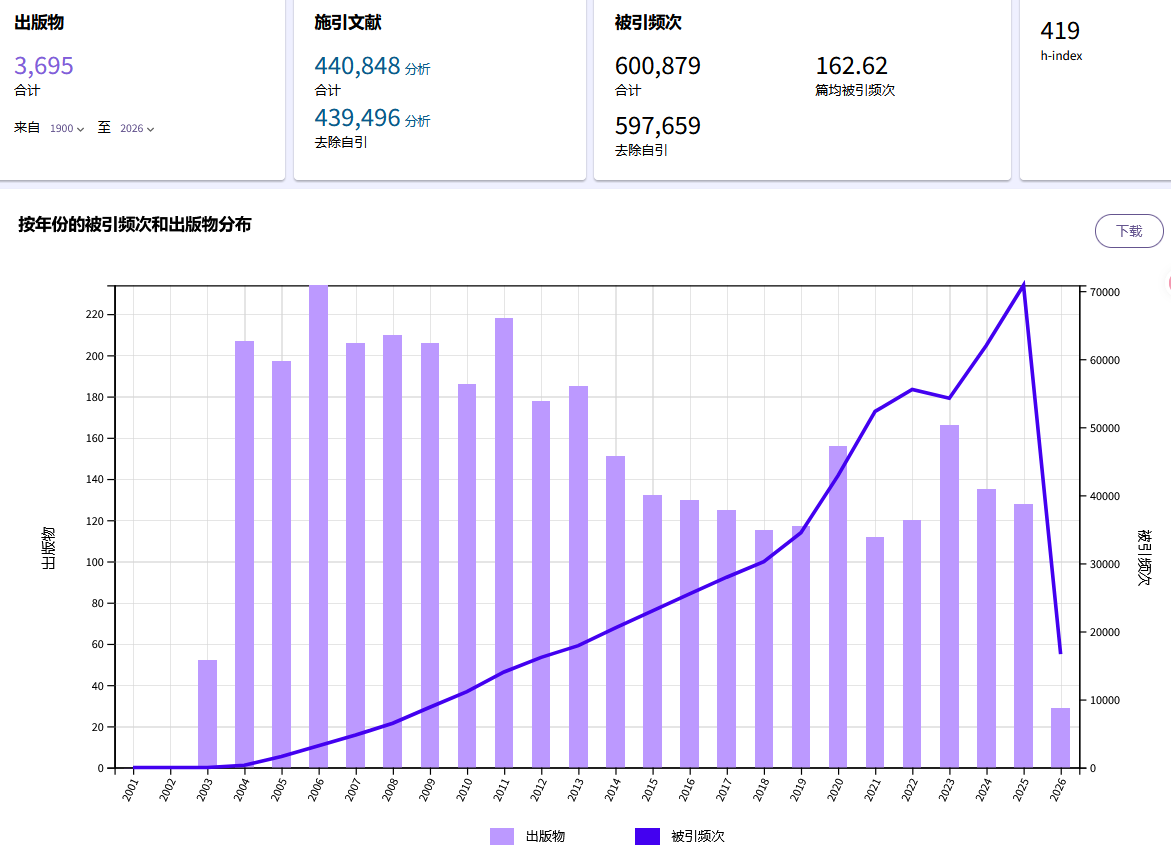The image size is (1171, 859).
Task: Select the 2003 bar in chart
Action: pyautogui.click(x=207, y=714)
